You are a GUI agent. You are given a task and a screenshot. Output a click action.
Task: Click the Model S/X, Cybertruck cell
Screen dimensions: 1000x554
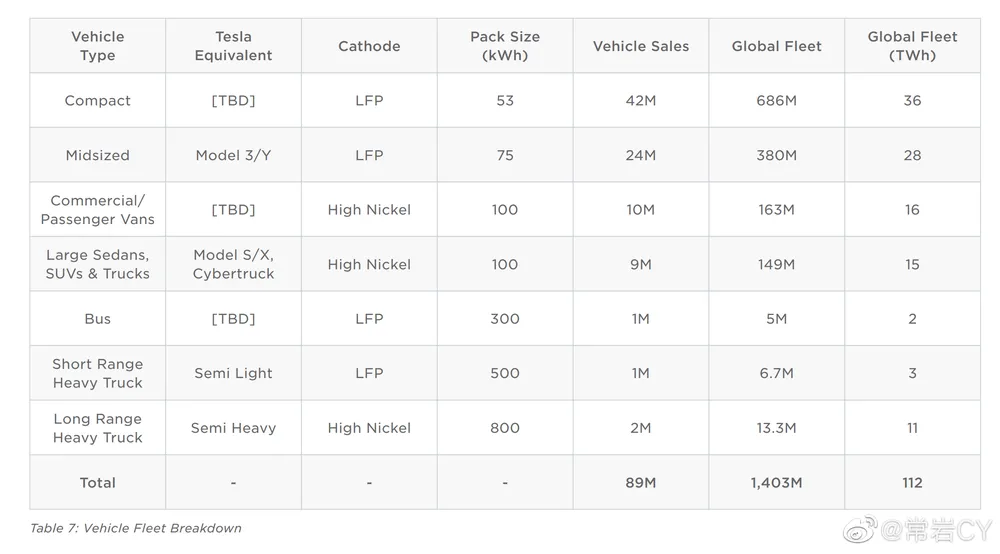233,264
